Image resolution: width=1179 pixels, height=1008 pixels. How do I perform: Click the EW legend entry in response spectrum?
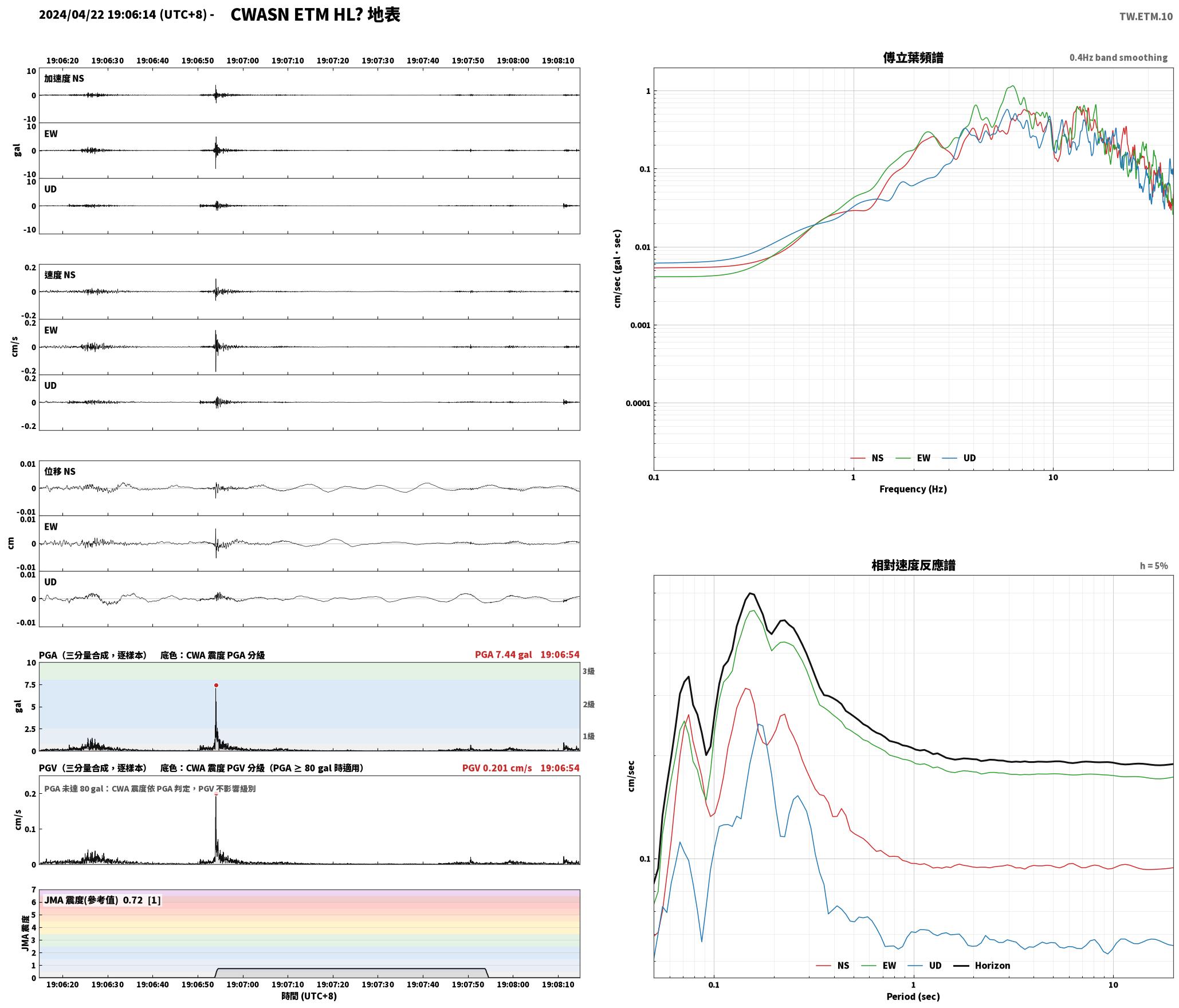coord(878,966)
